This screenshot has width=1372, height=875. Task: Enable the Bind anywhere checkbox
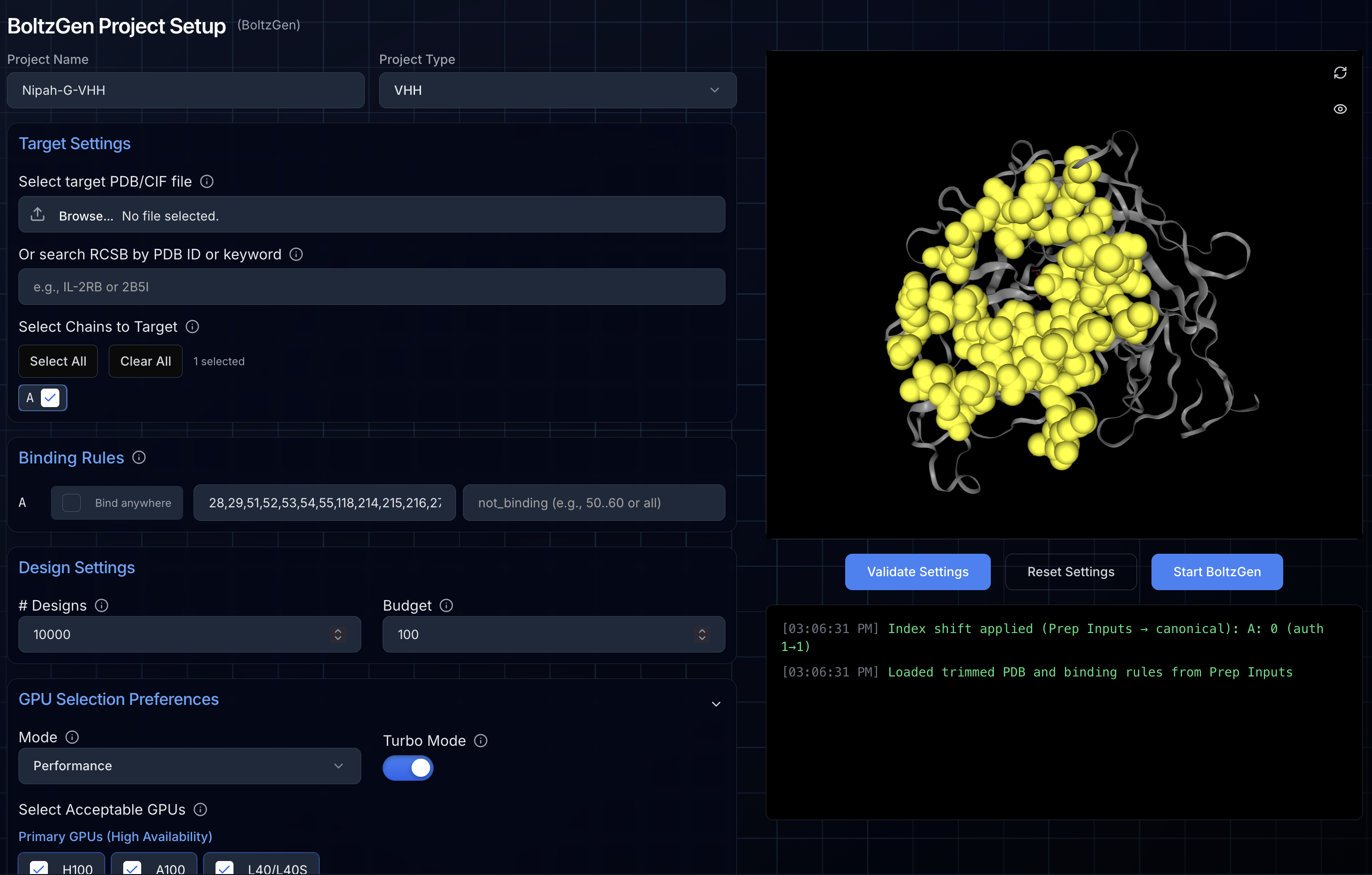click(72, 502)
